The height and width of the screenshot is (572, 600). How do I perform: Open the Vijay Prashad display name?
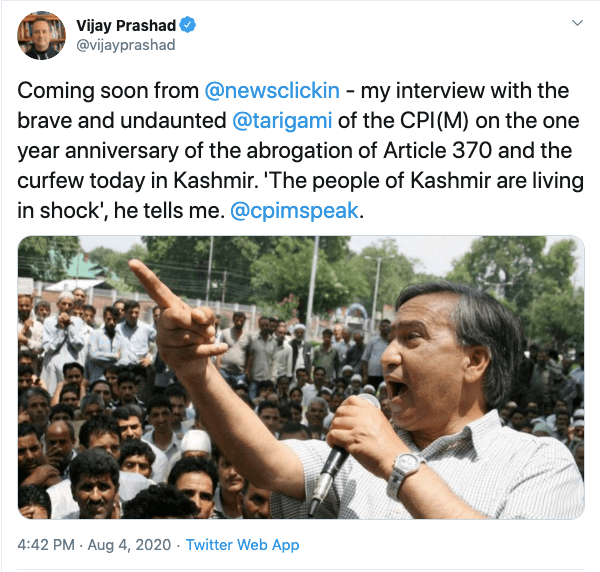pyautogui.click(x=126, y=25)
